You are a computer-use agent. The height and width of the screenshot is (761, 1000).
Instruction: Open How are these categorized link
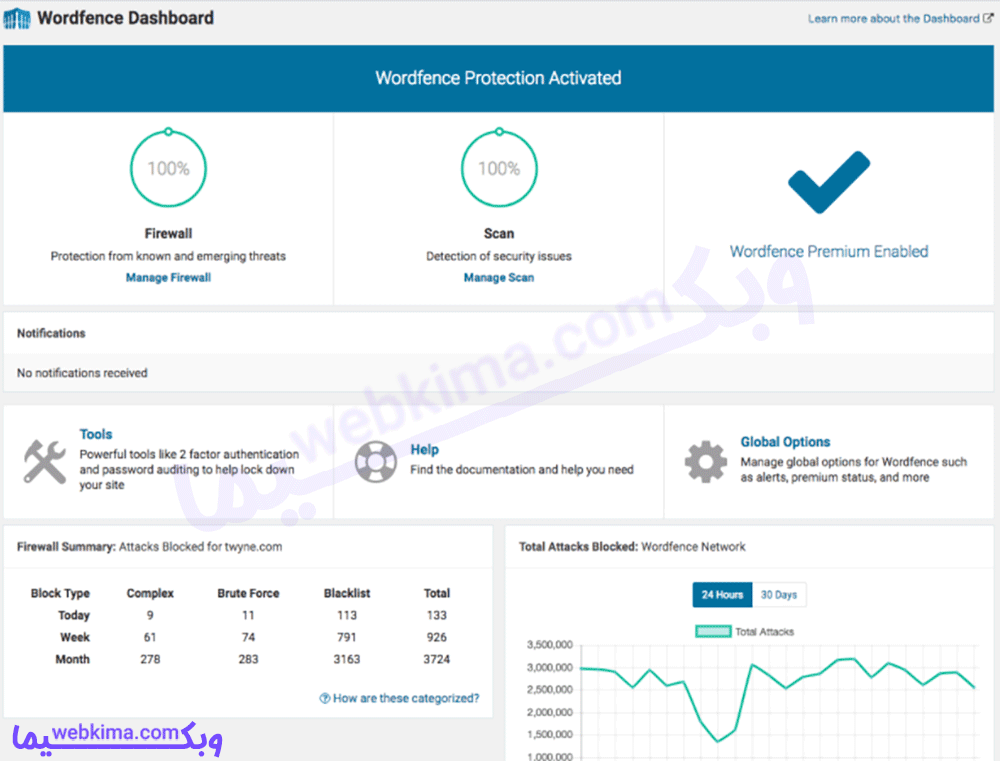point(406,698)
